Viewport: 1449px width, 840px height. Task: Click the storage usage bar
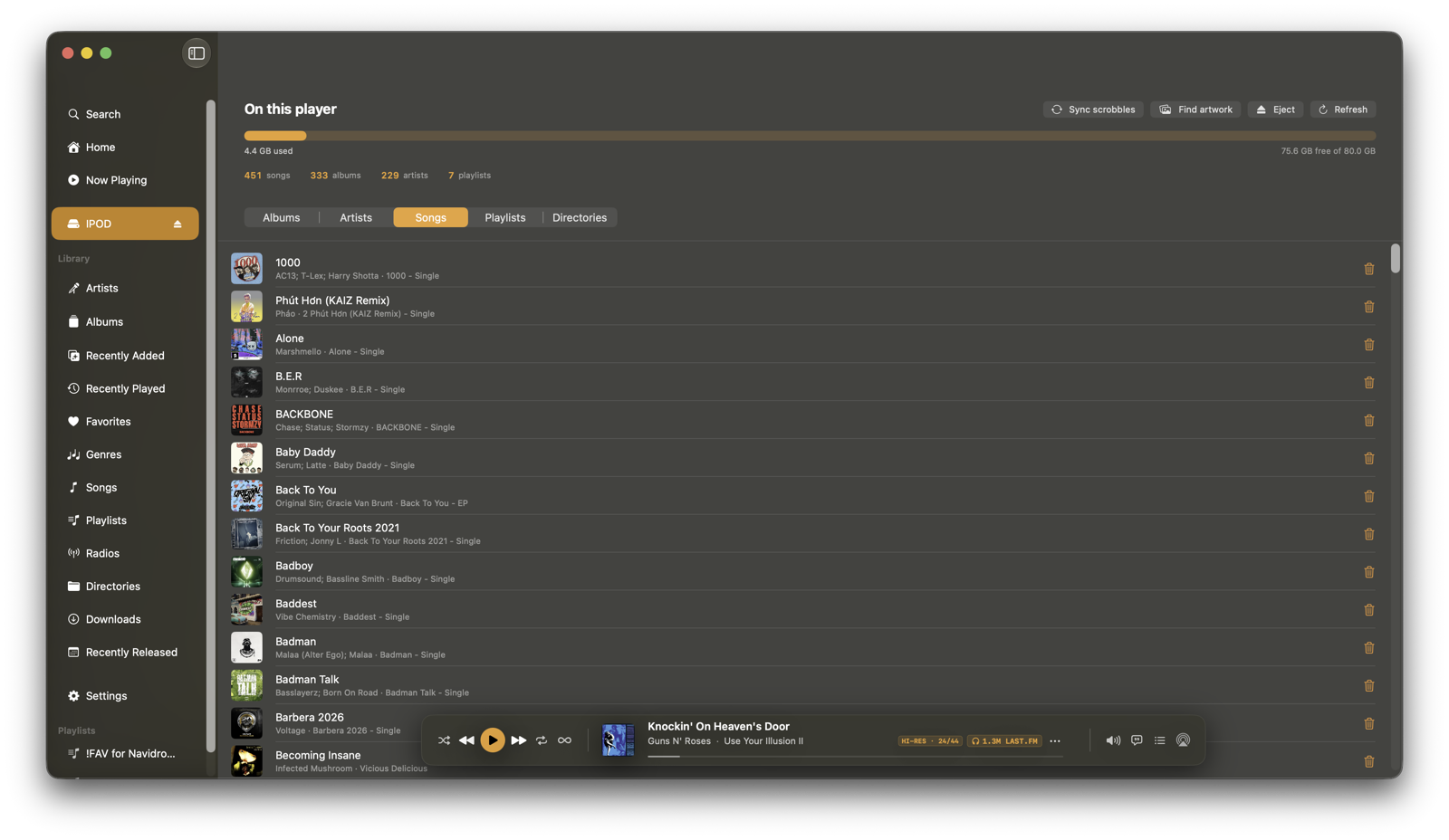pyautogui.click(x=810, y=136)
